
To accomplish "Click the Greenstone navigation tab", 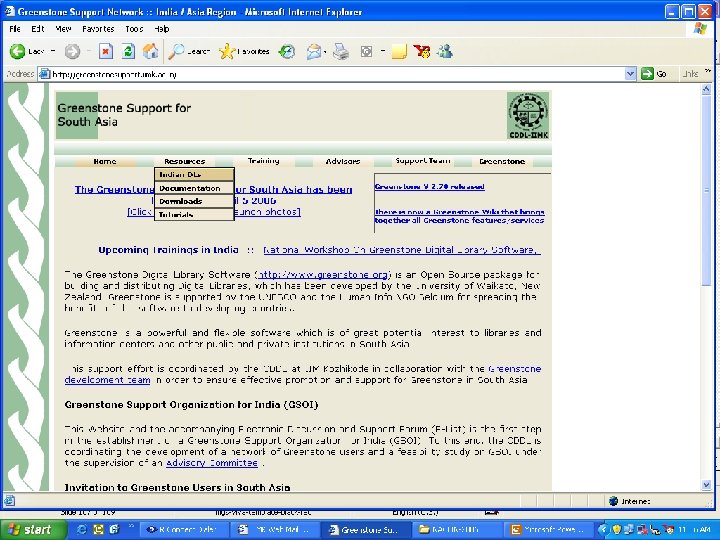I will click(502, 161).
